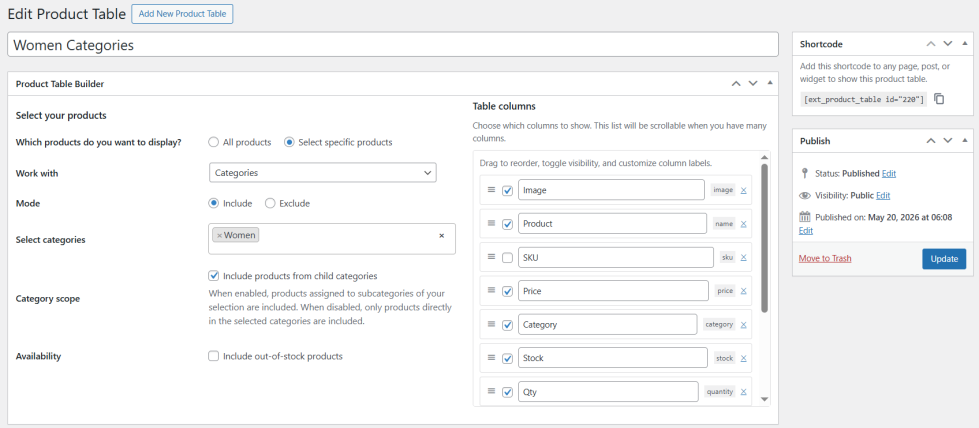Set Mode to Include

click(214, 203)
